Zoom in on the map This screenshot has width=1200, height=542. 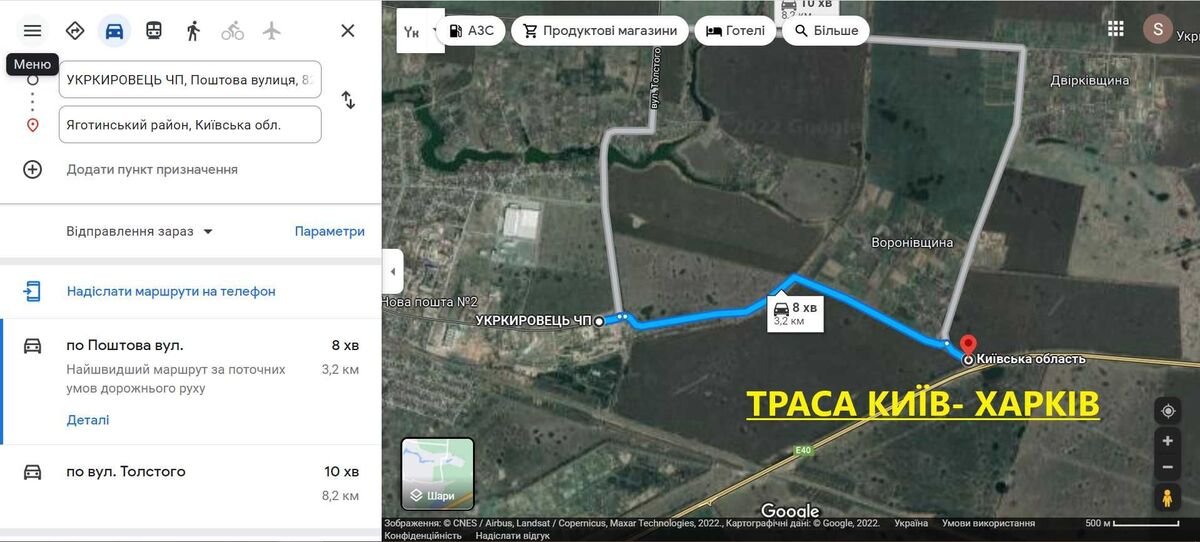(x=1167, y=440)
